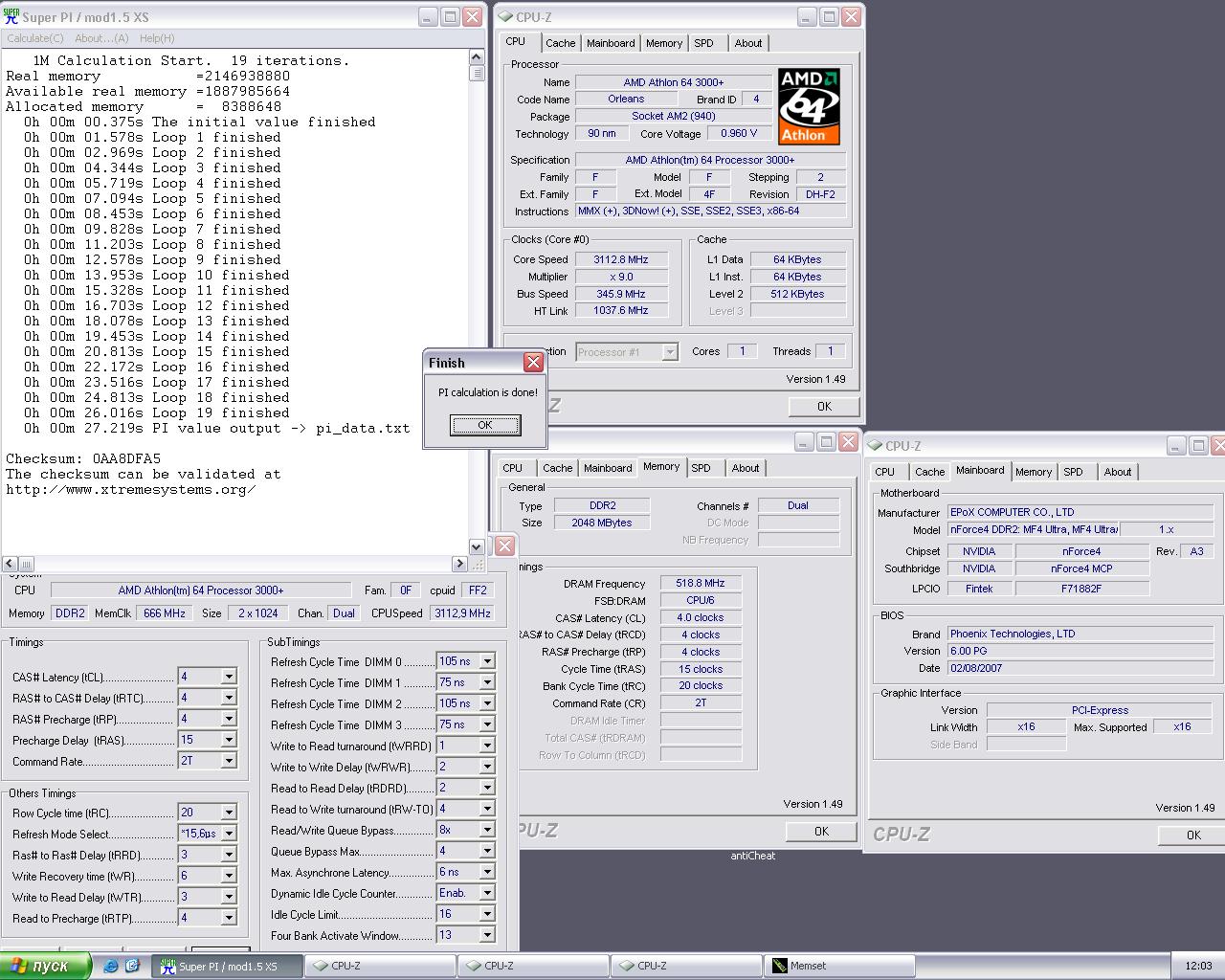Open Refresh Mode Select dropdown
Screen dimensions: 1225x980
pos(229,834)
